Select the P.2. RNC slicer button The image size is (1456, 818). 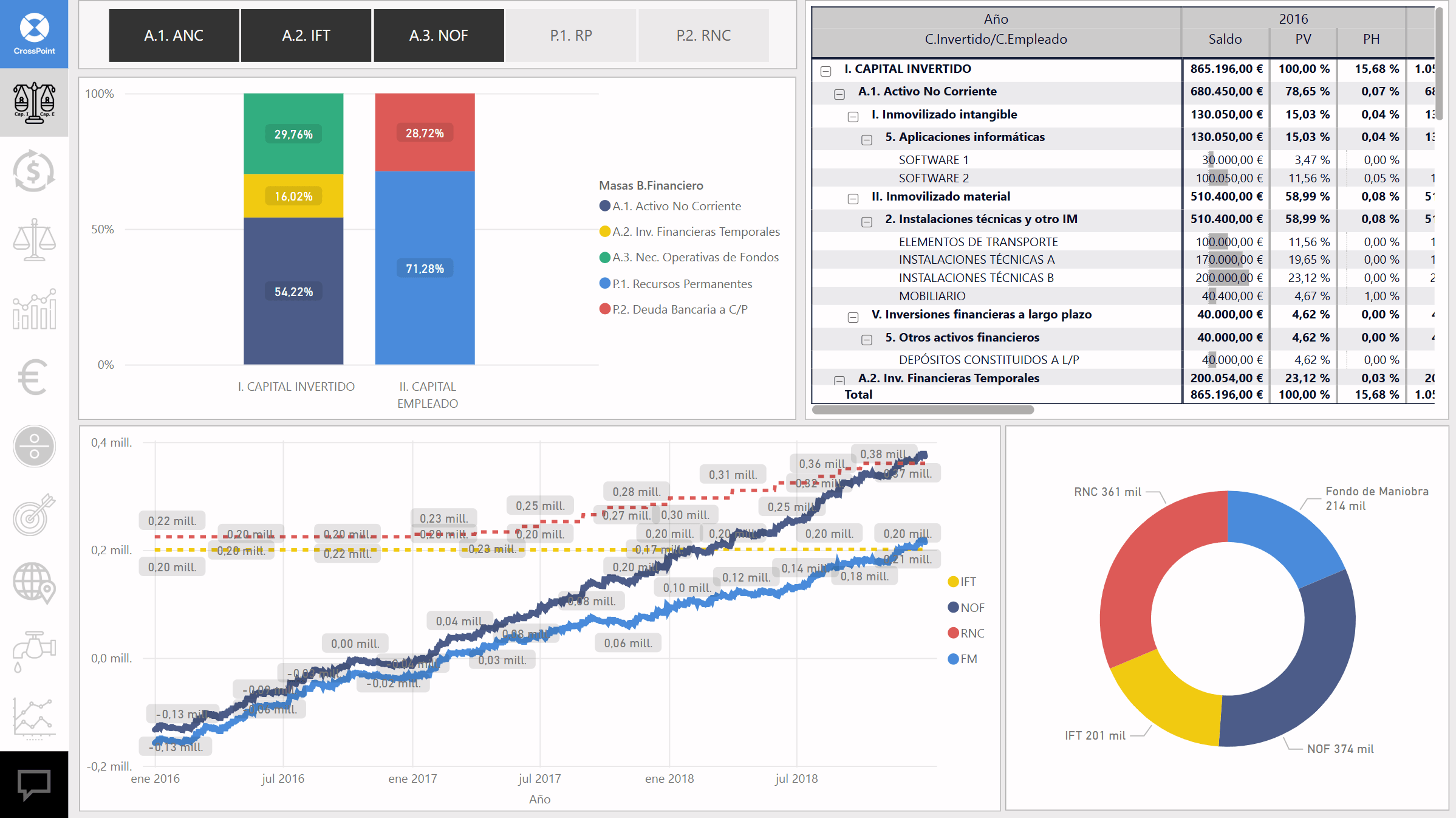coord(703,35)
